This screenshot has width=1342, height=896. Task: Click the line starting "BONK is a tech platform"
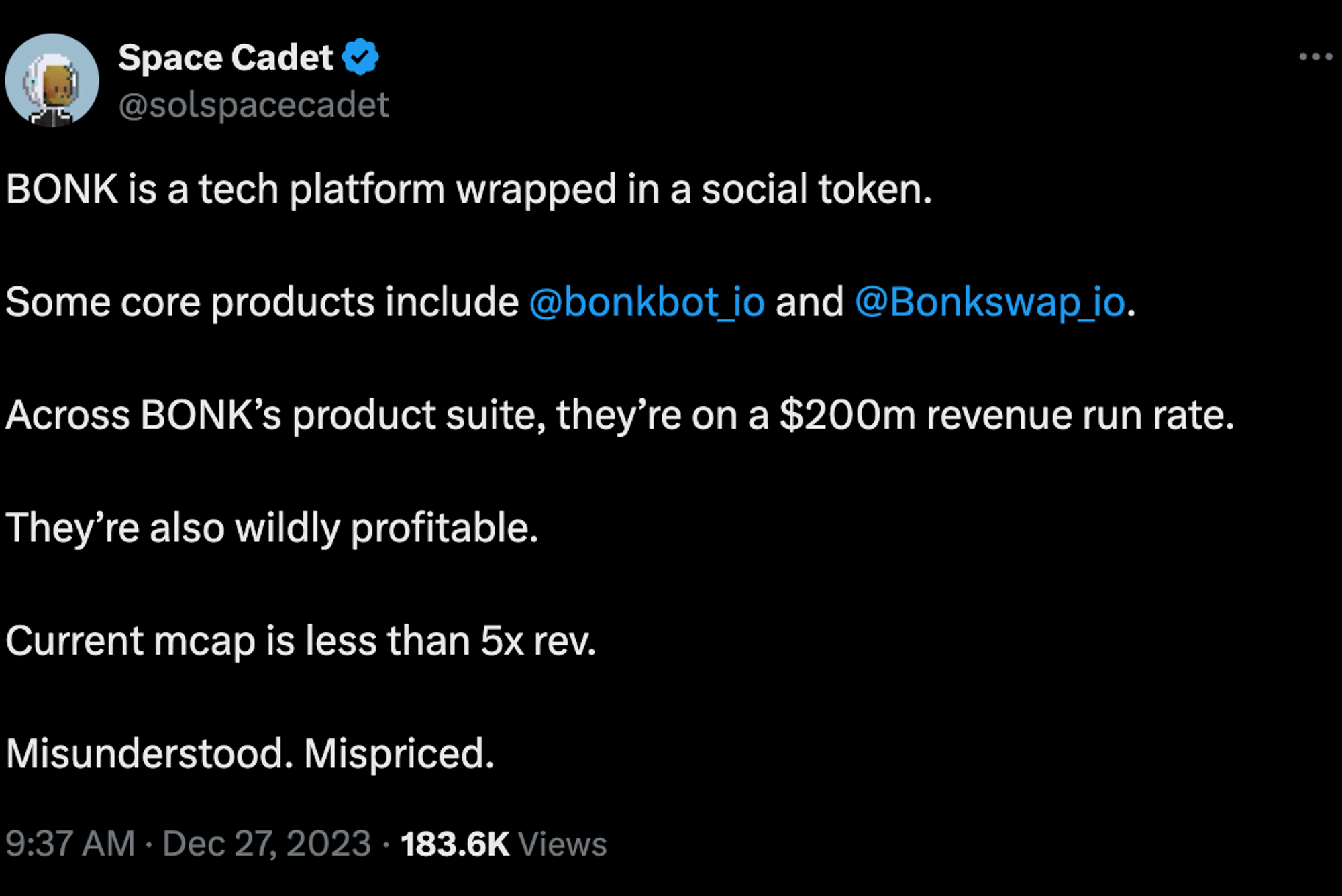tap(468, 188)
